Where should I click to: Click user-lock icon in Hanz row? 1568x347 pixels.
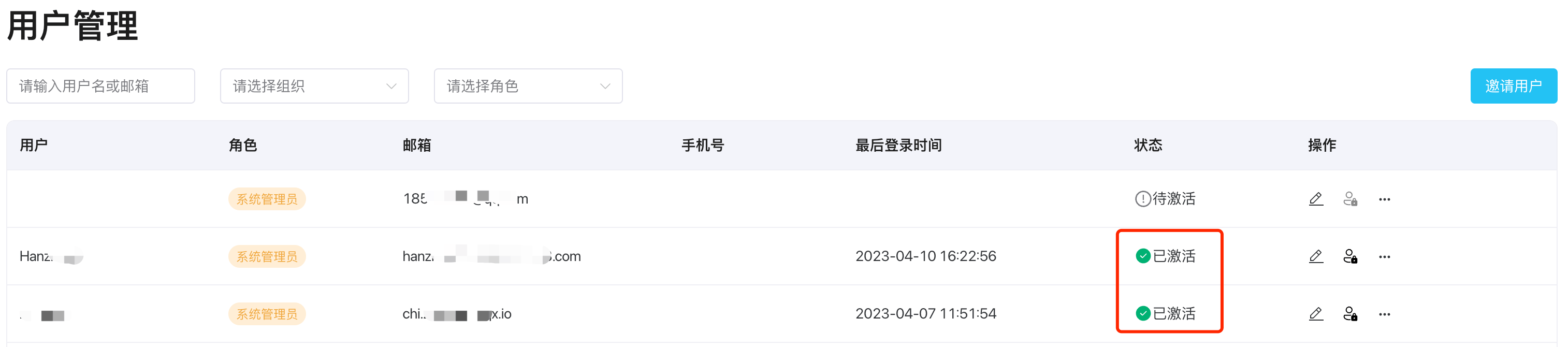point(1350,256)
